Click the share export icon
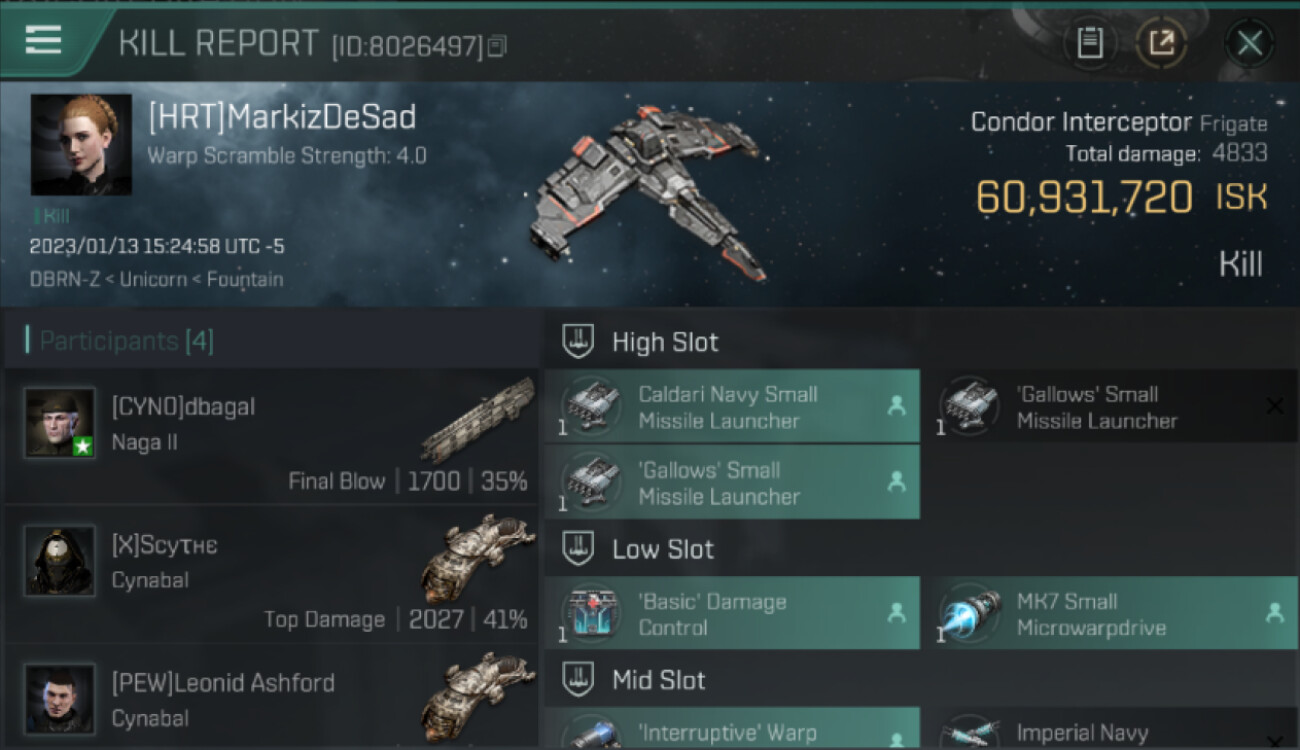This screenshot has height=750, width=1300. click(1162, 43)
